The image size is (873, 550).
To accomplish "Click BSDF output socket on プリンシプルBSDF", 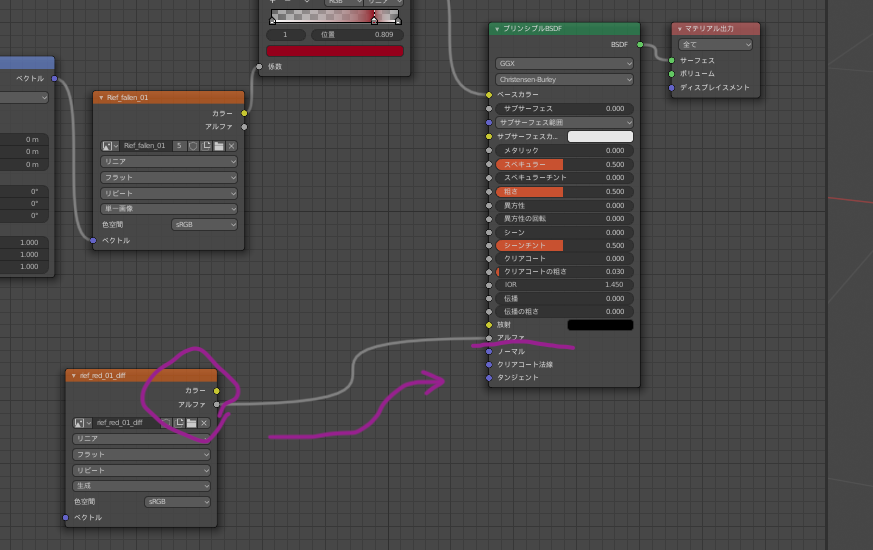I will 640,45.
